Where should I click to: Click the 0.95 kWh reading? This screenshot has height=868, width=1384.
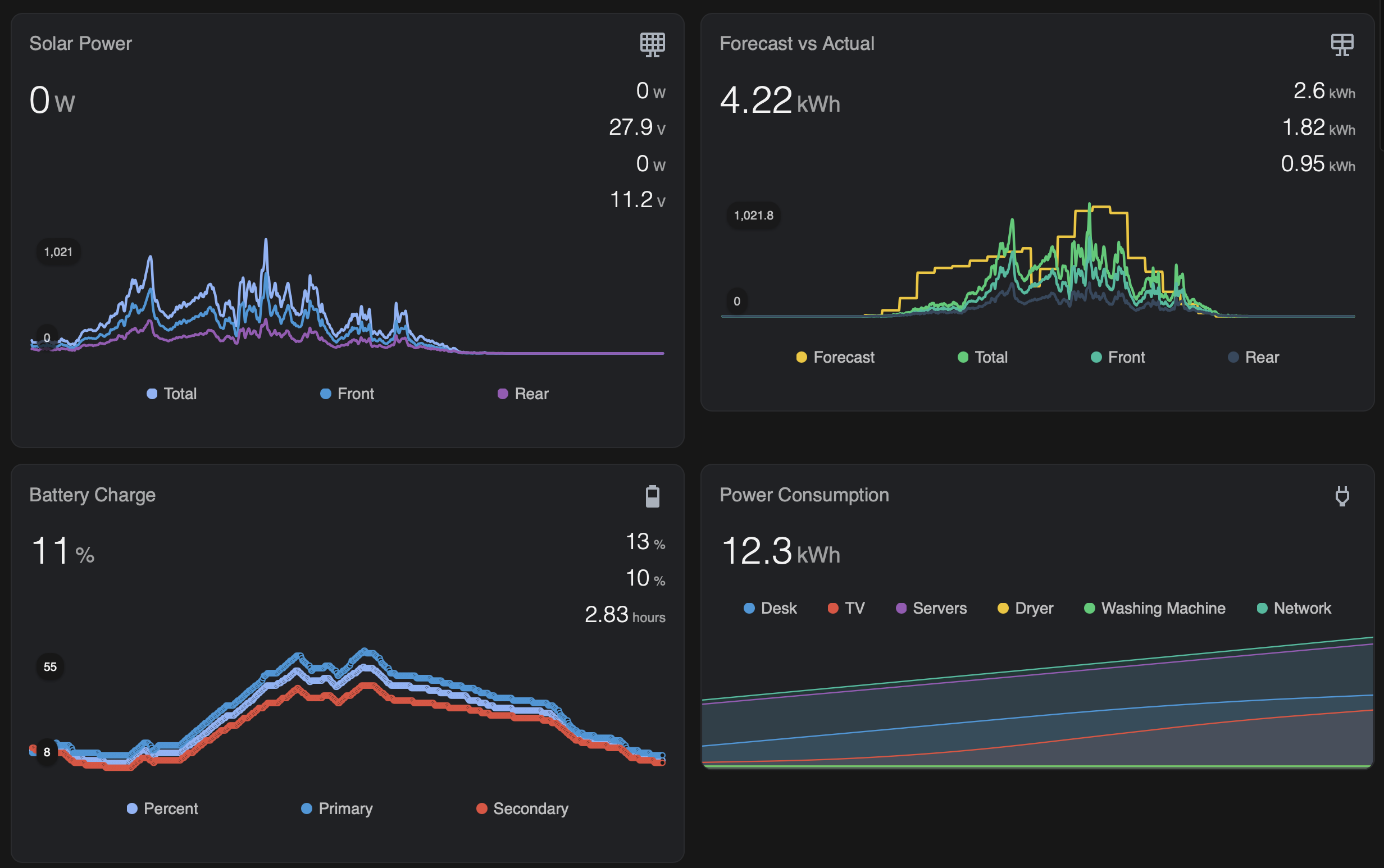(1317, 163)
